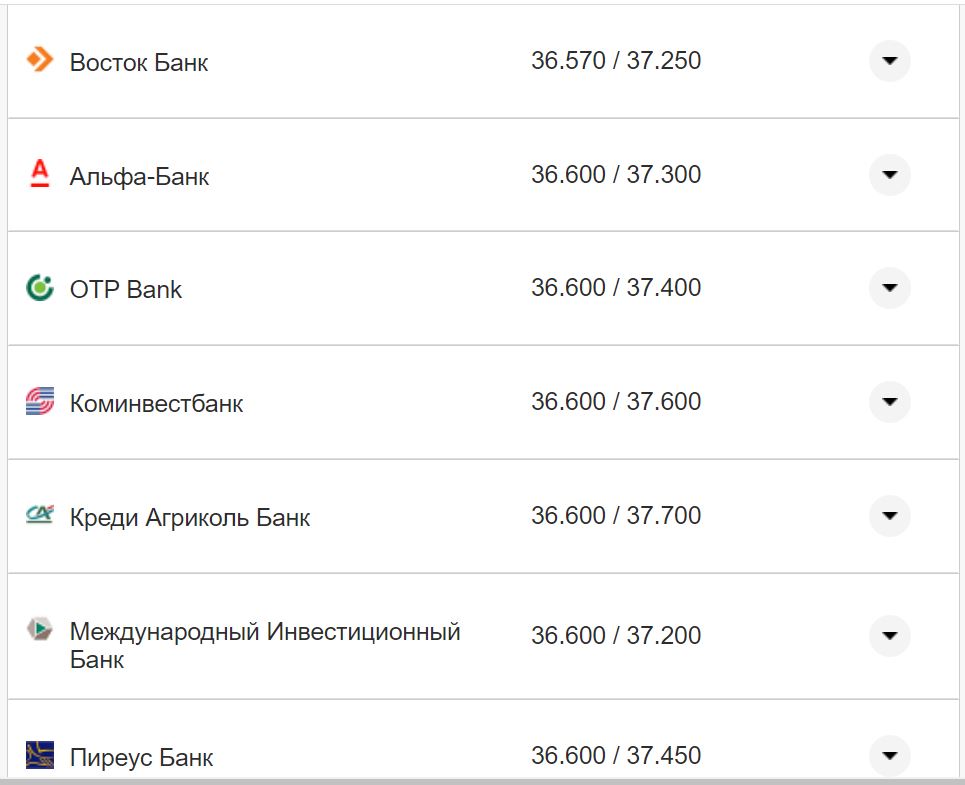Expand the Пиреус Банк rates section
The height and width of the screenshot is (785, 965).
tap(889, 757)
